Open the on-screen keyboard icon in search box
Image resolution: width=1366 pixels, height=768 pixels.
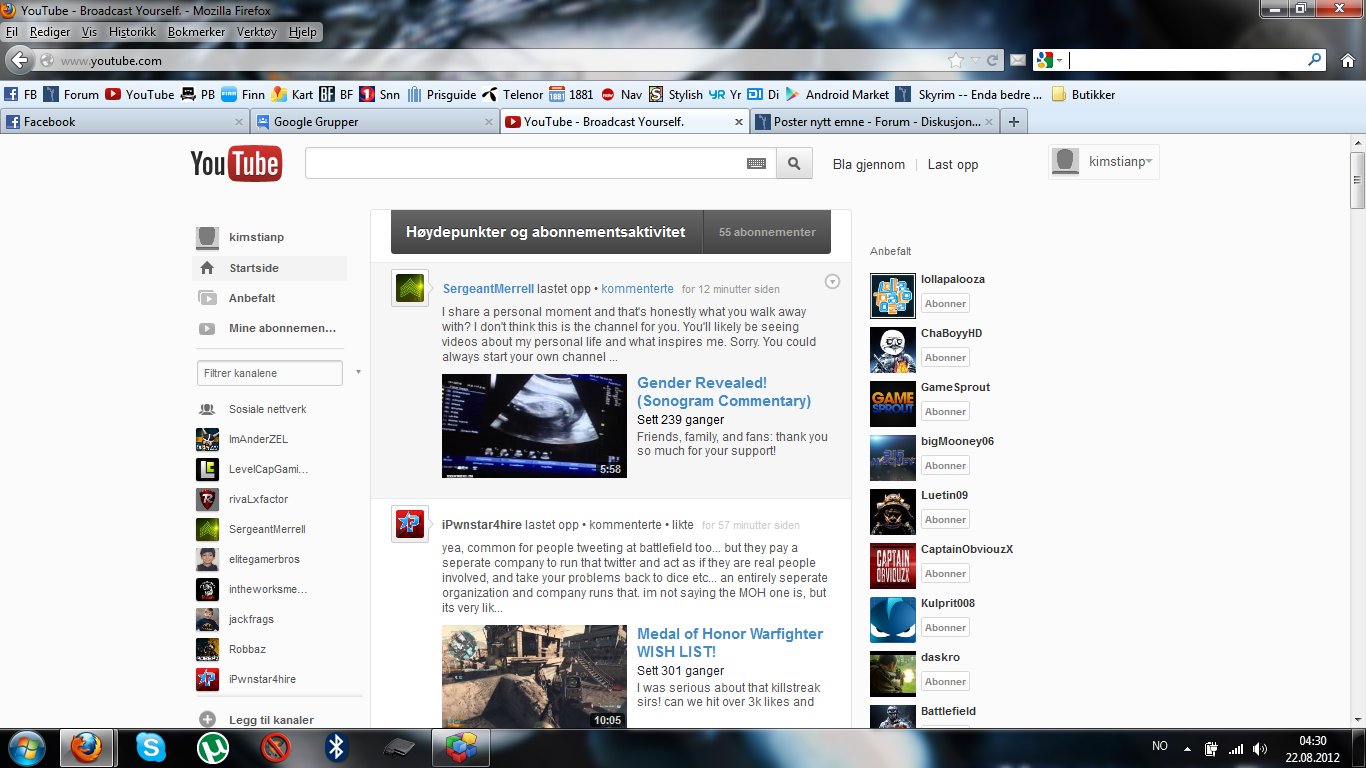756,164
